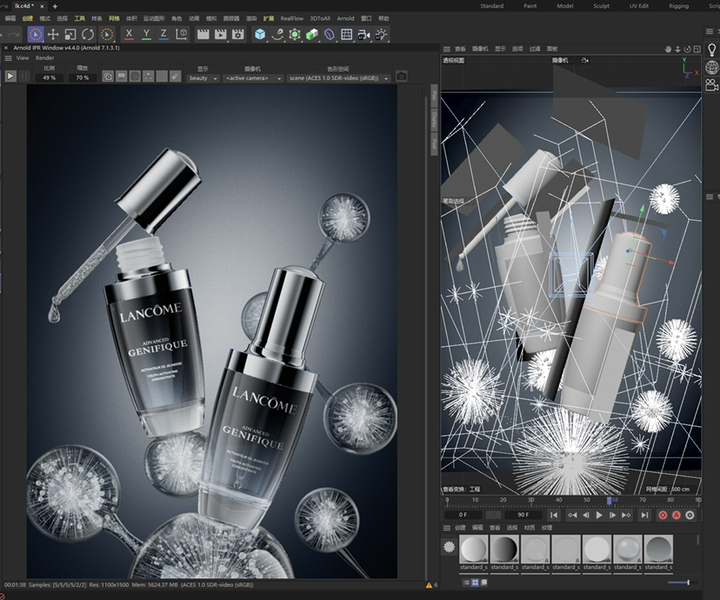Switch to the UV Edit layout tab

coord(639,6)
